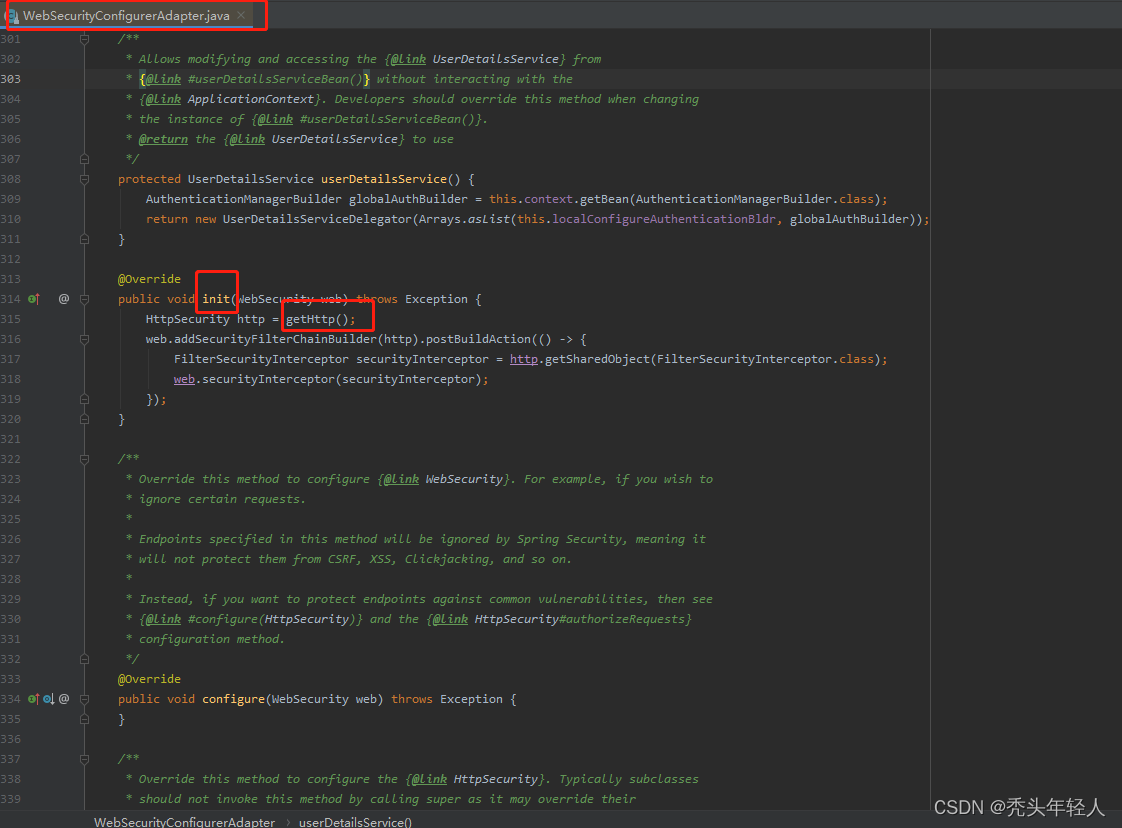The image size is (1122, 828).
Task: Click securityInterceptor variable name on line 317
Action: (x=422, y=359)
